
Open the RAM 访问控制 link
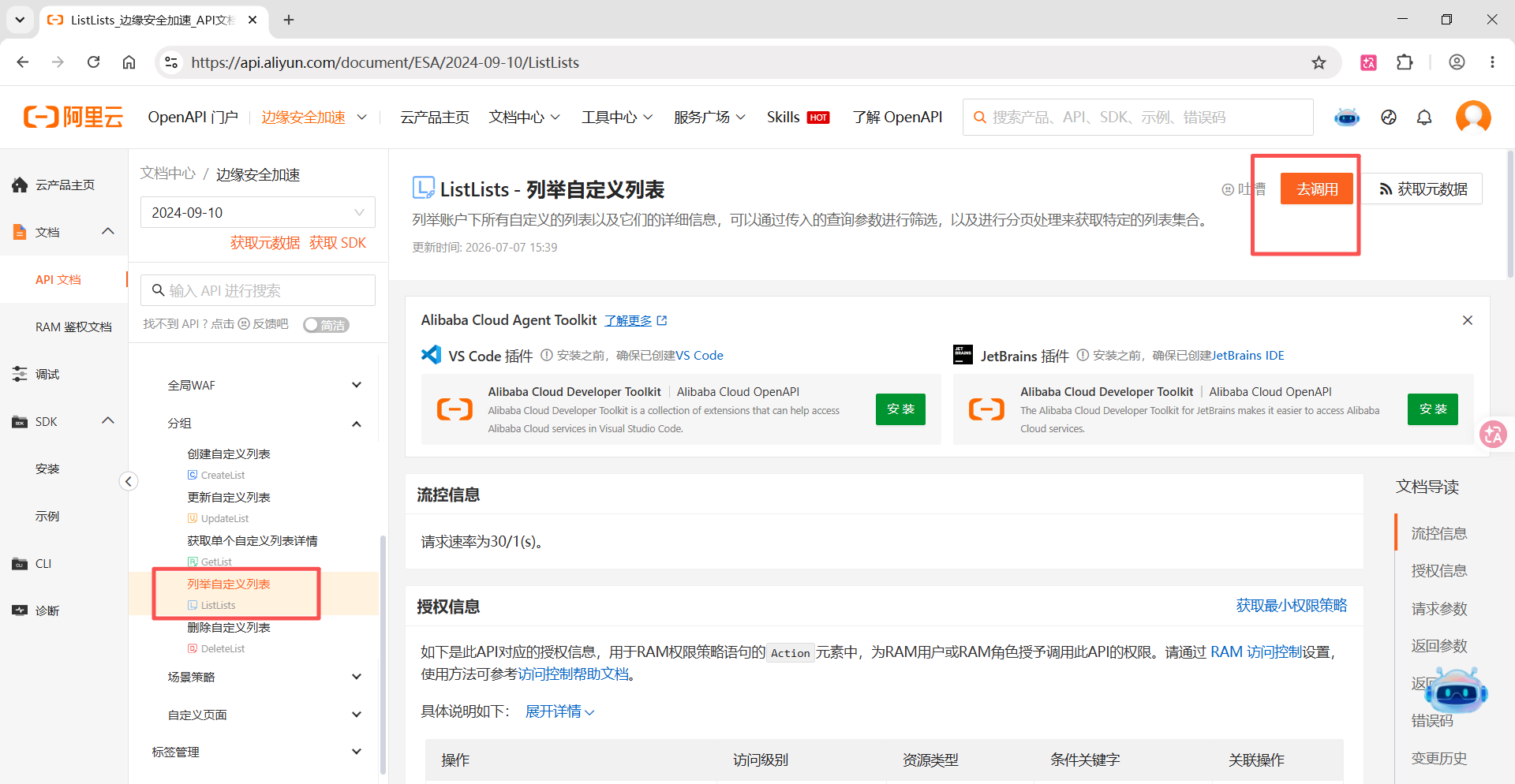(x=1256, y=652)
